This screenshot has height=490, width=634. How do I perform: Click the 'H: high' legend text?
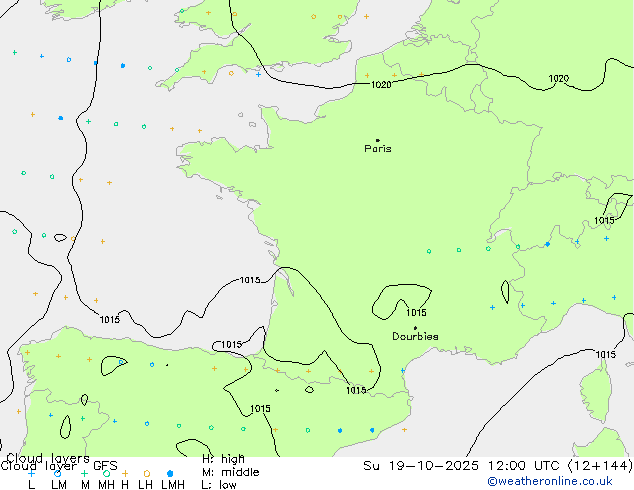[223, 459]
